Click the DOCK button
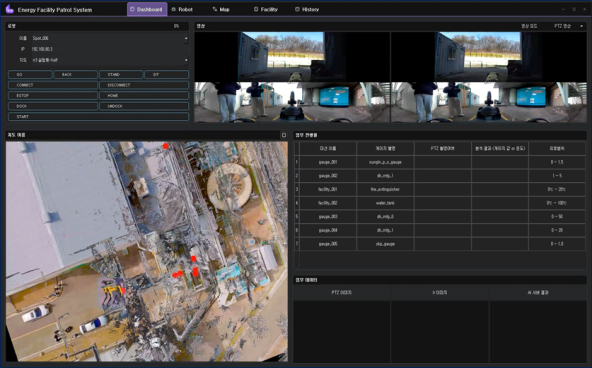The height and width of the screenshot is (368, 592). (x=53, y=106)
